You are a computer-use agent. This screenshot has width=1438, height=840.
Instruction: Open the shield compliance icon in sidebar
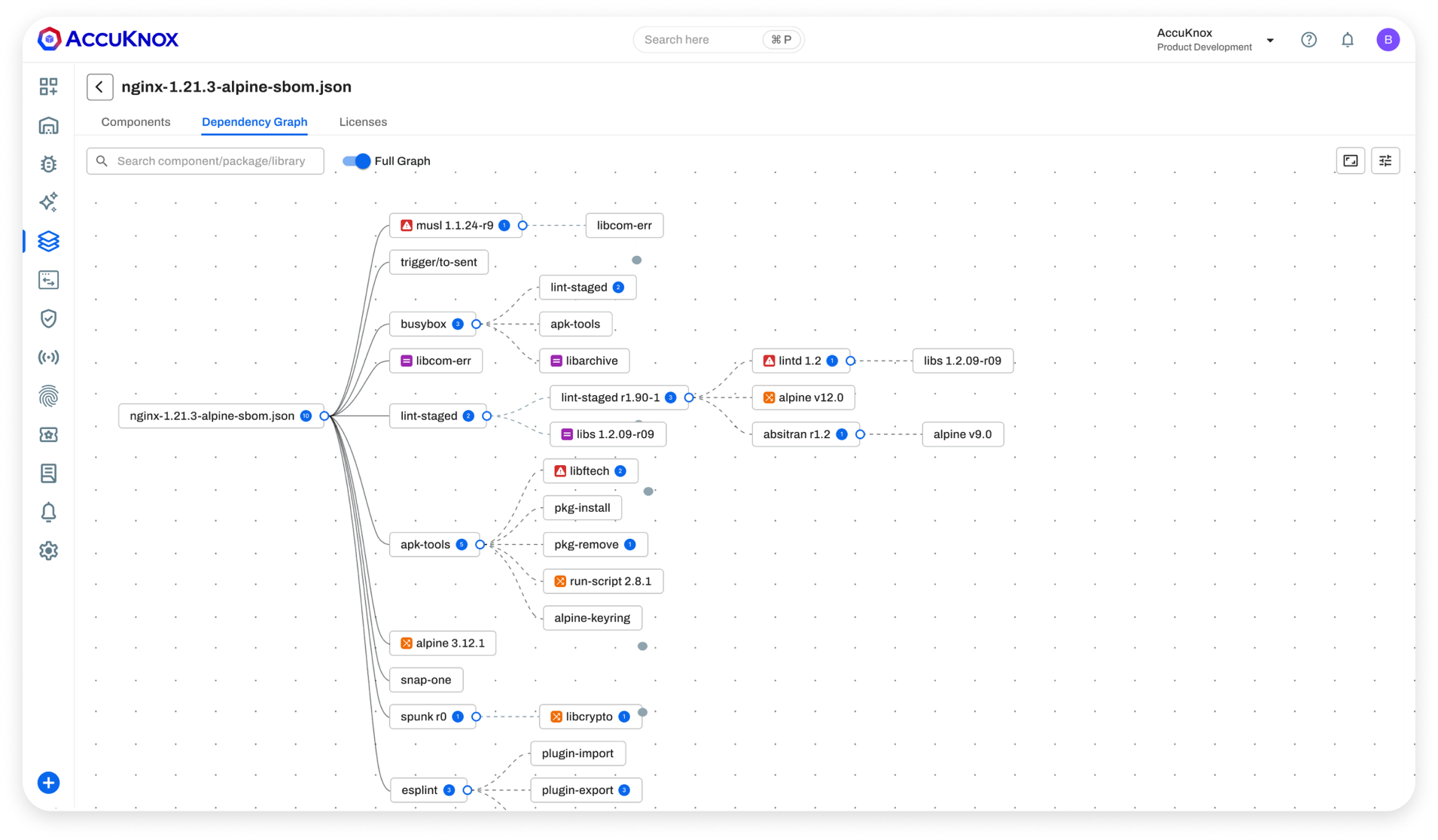49,319
